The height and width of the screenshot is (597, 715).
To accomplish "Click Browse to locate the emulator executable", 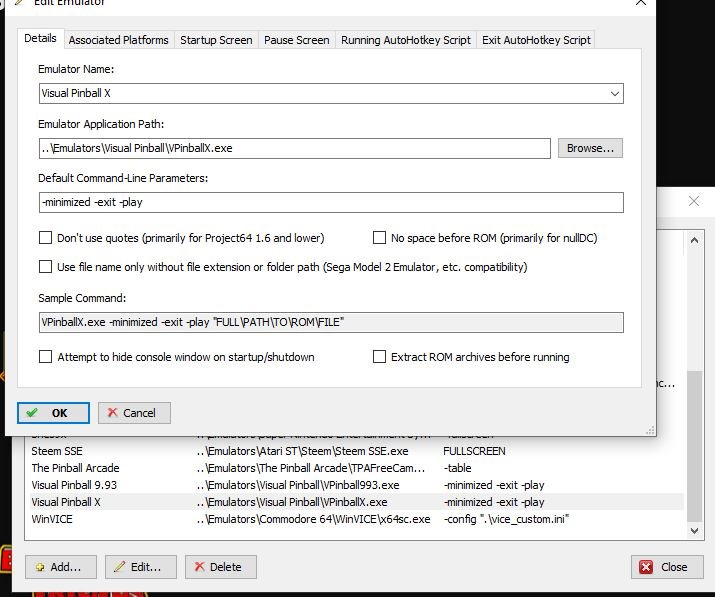I will 590,148.
